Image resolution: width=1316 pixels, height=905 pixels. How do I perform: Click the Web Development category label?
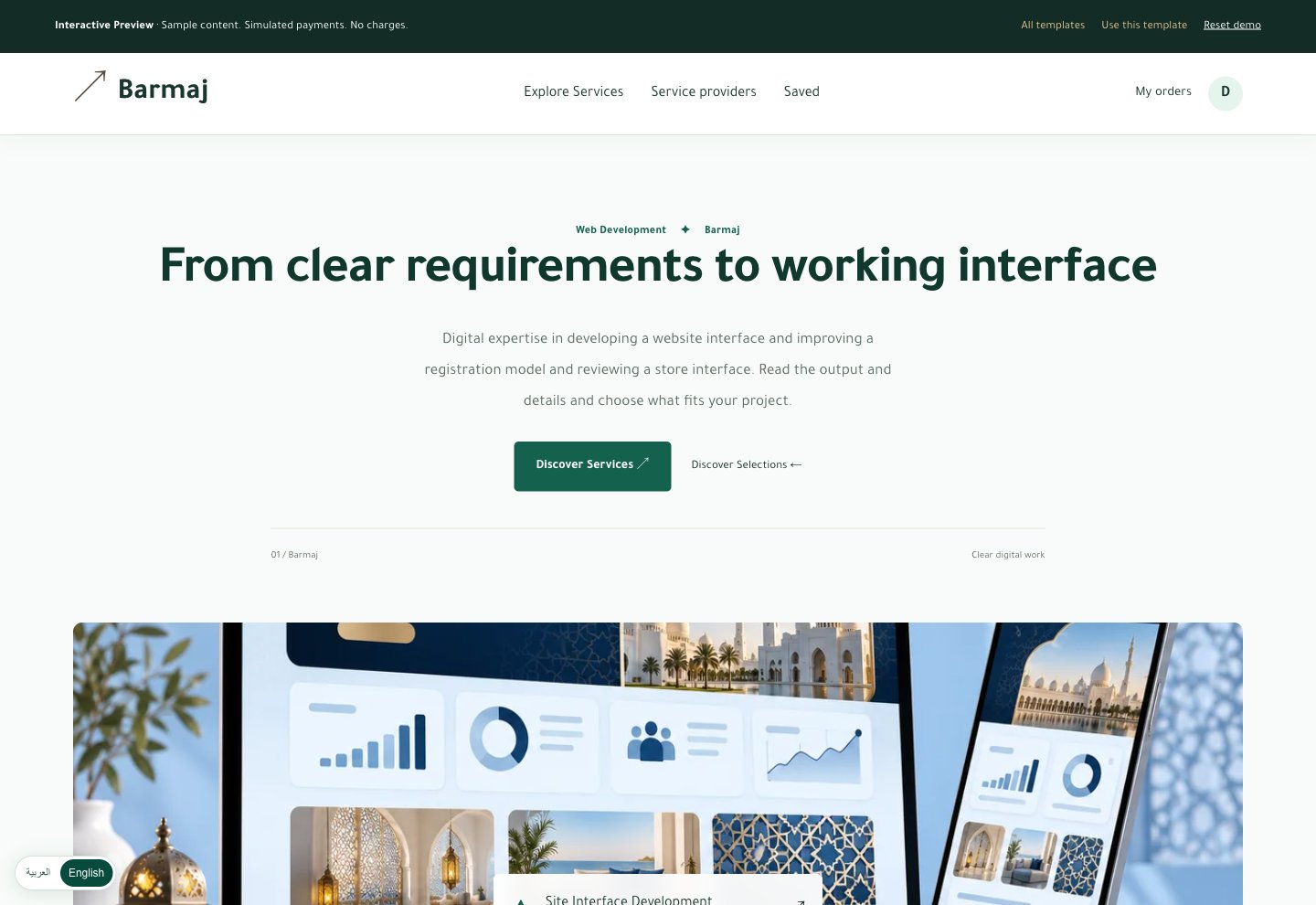coord(621,229)
